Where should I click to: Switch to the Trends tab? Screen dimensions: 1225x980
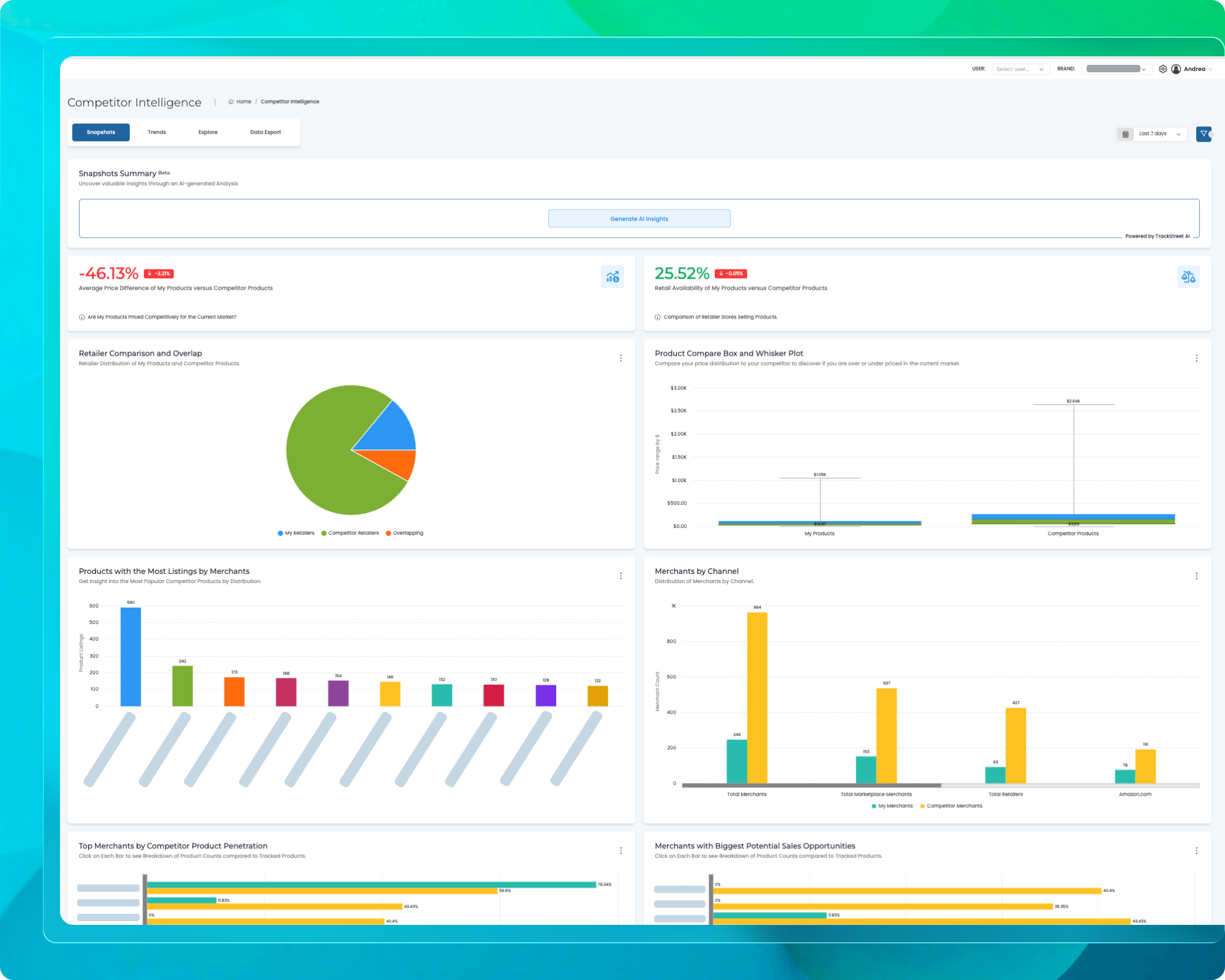157,132
